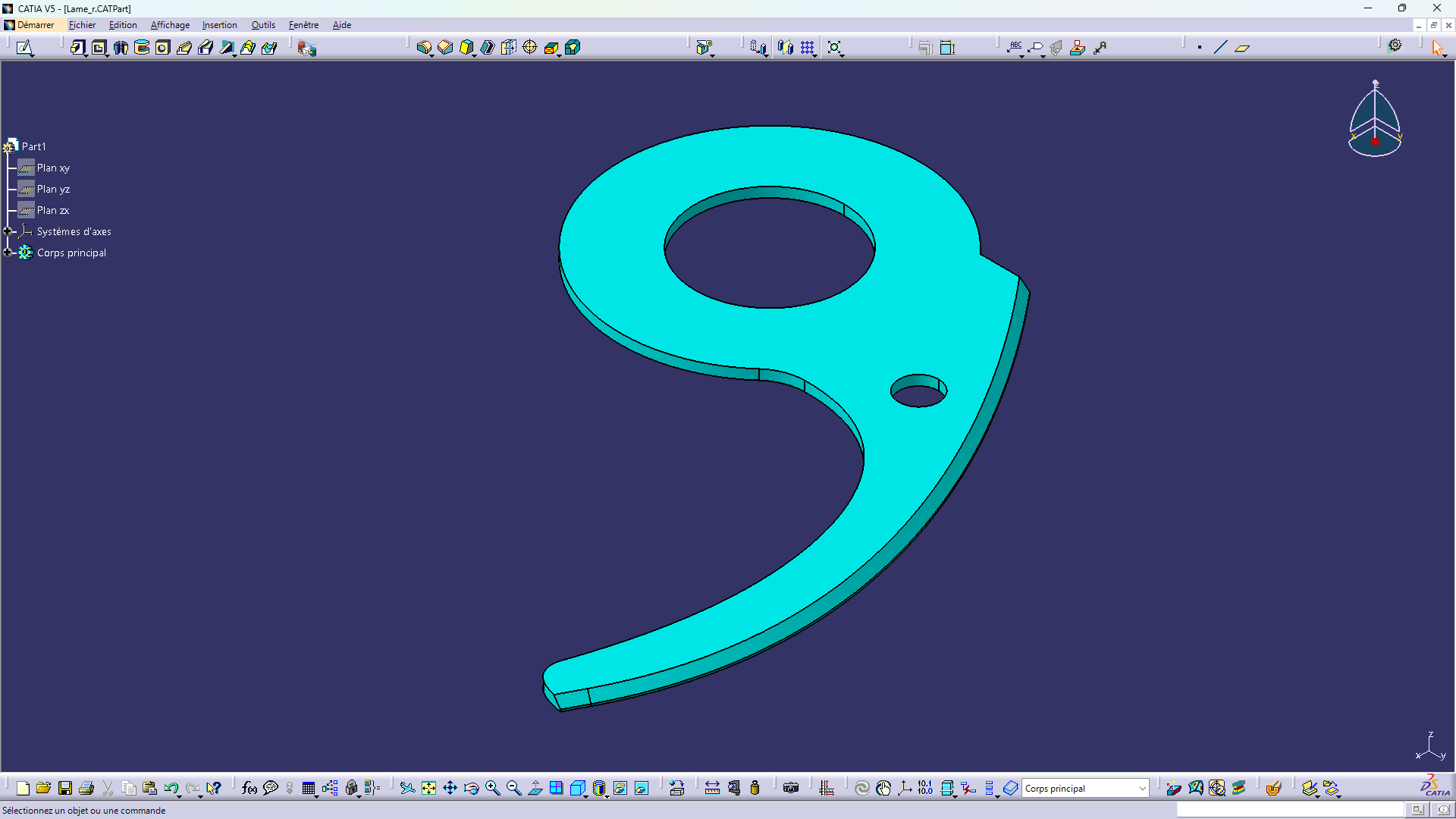Toggle the Fly mode airplane icon
1456x819 pixels.
click(407, 789)
